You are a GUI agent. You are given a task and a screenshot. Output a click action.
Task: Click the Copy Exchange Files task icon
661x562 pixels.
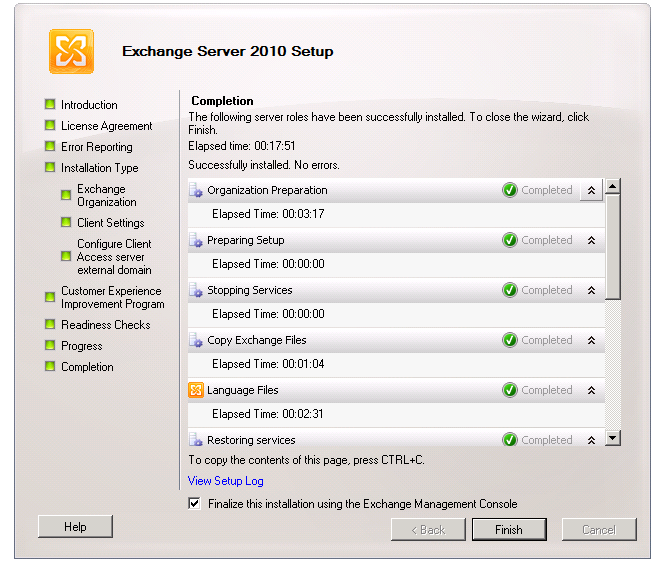(x=196, y=340)
